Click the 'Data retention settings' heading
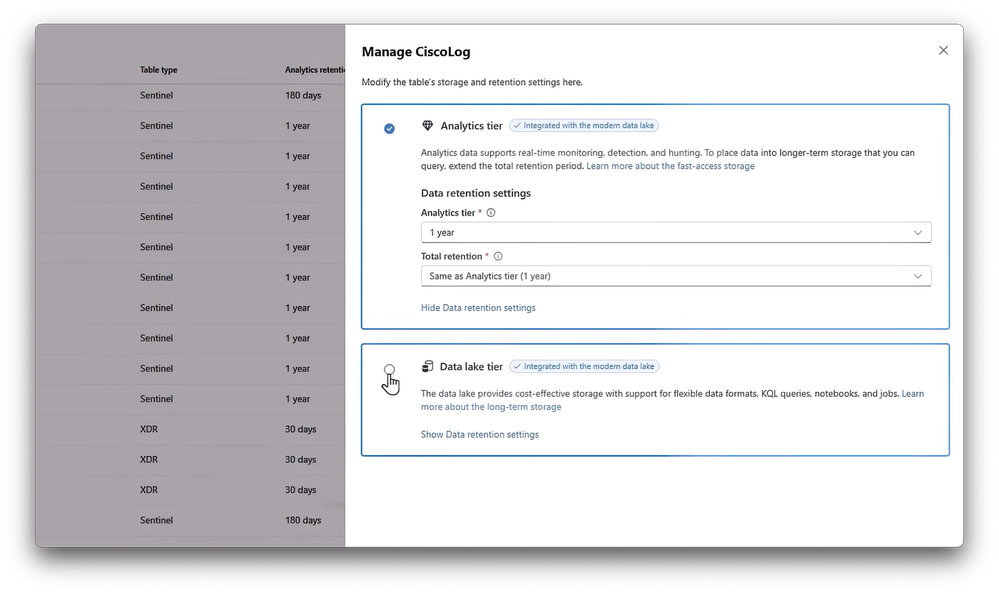999x594 pixels. (475, 193)
